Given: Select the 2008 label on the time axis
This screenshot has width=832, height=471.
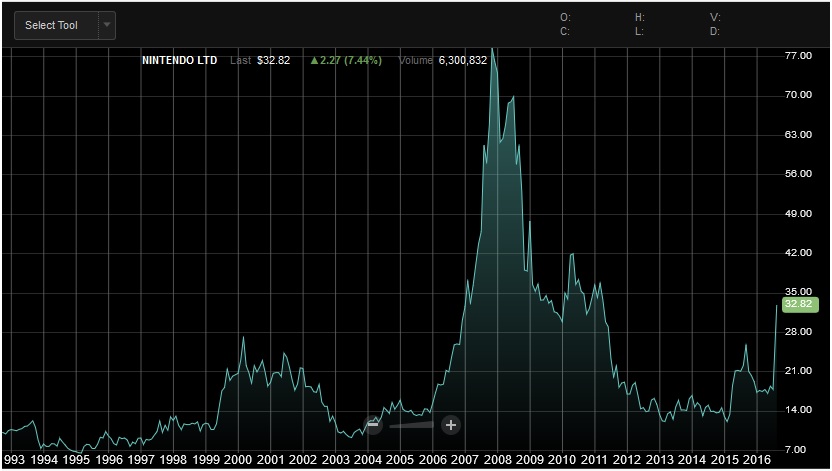Looking at the screenshot, I should [x=497, y=459].
